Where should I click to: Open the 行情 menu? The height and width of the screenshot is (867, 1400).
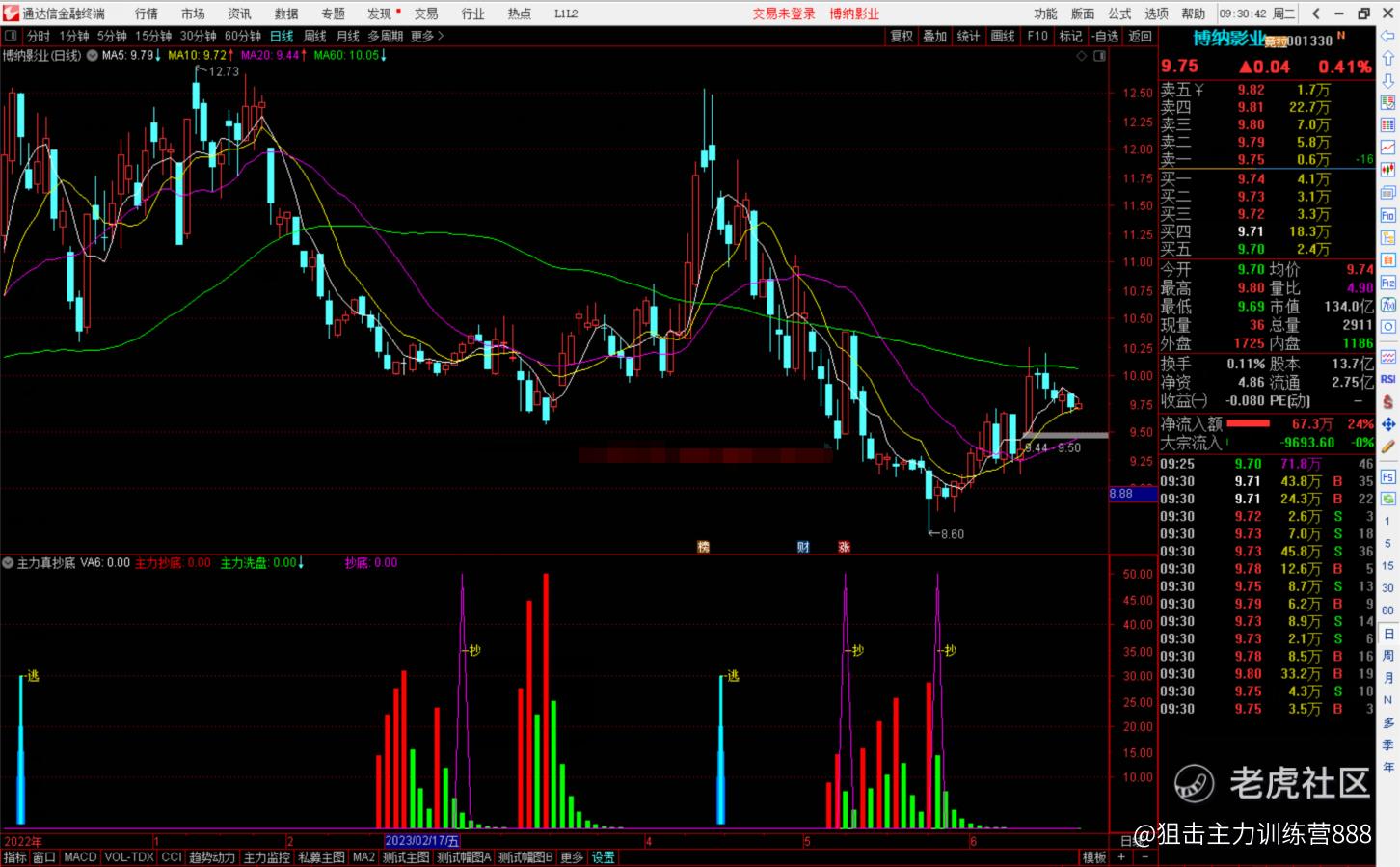pos(147,14)
